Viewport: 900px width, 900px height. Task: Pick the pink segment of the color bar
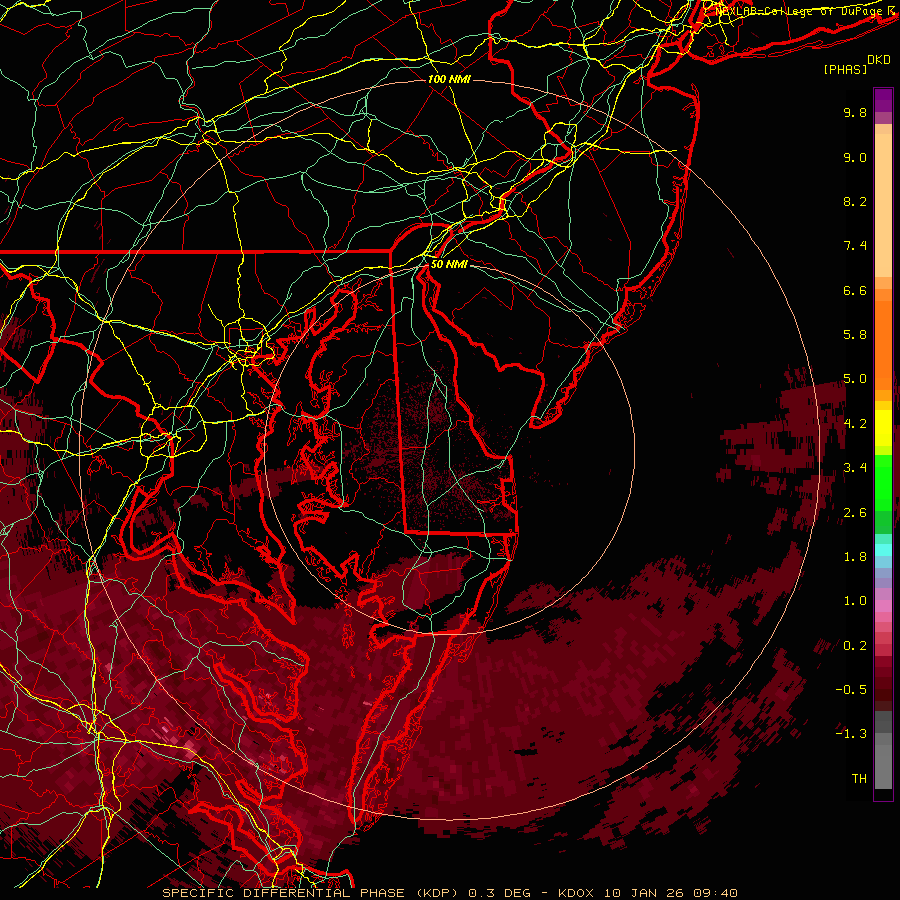click(x=883, y=606)
